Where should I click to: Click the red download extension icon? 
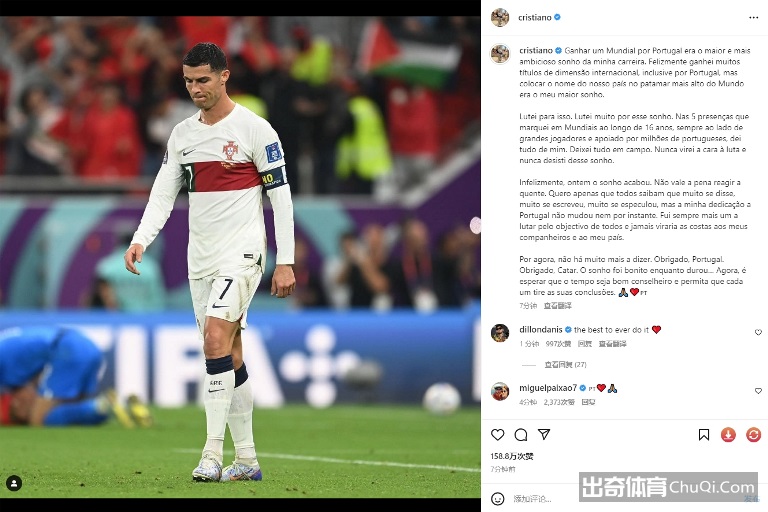[x=728, y=435]
